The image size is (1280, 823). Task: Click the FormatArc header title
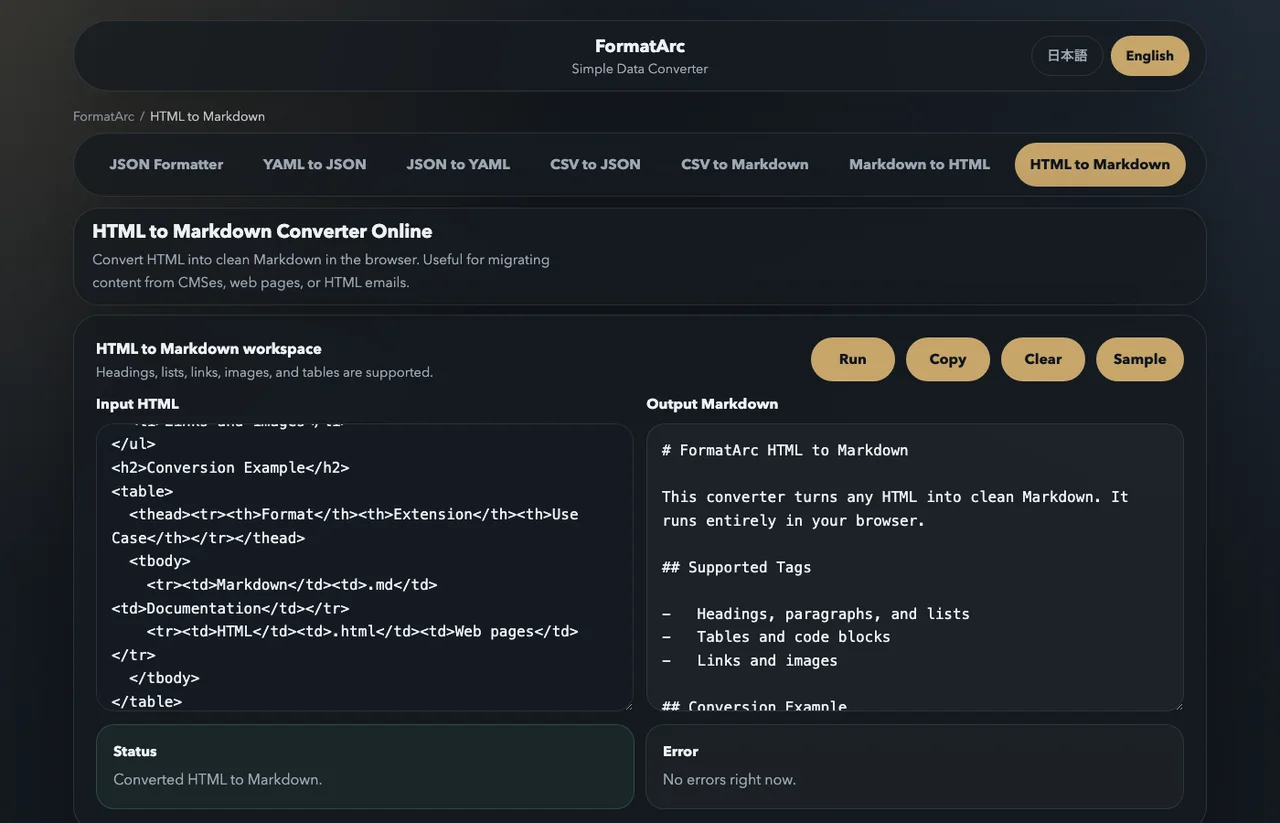click(x=639, y=45)
